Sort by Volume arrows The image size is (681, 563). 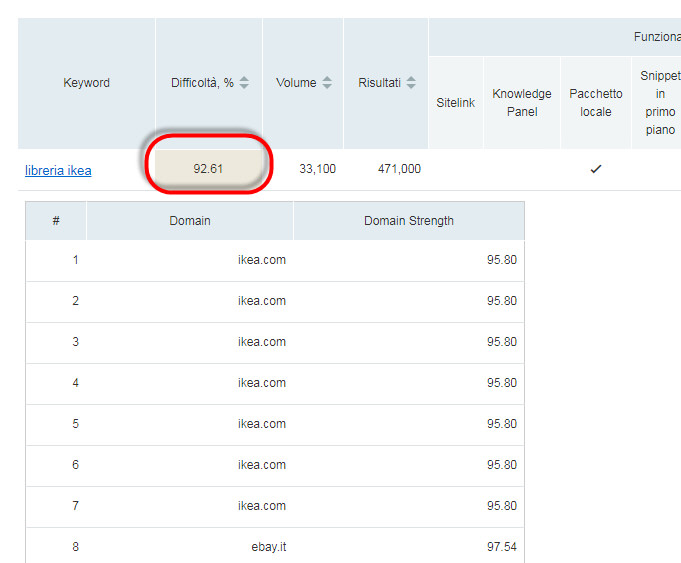327,83
